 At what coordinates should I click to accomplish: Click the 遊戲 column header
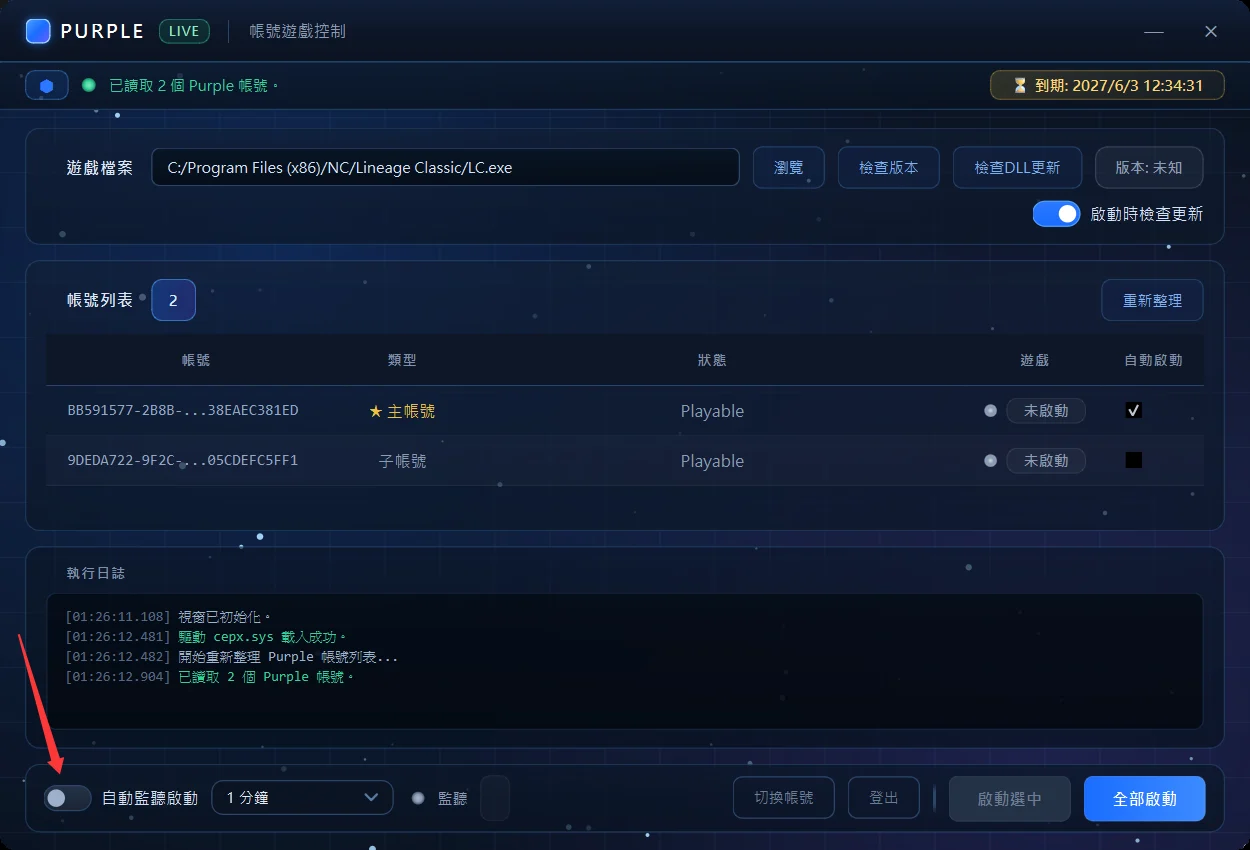[1035, 360]
